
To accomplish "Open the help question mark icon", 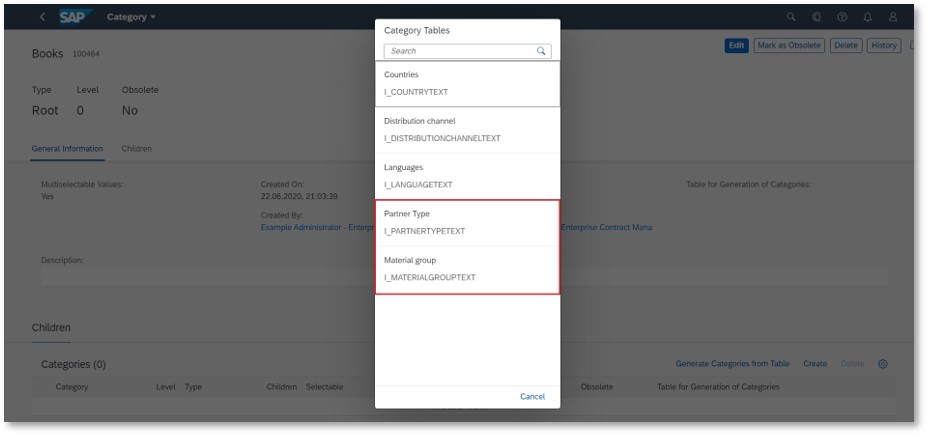I will 842,17.
